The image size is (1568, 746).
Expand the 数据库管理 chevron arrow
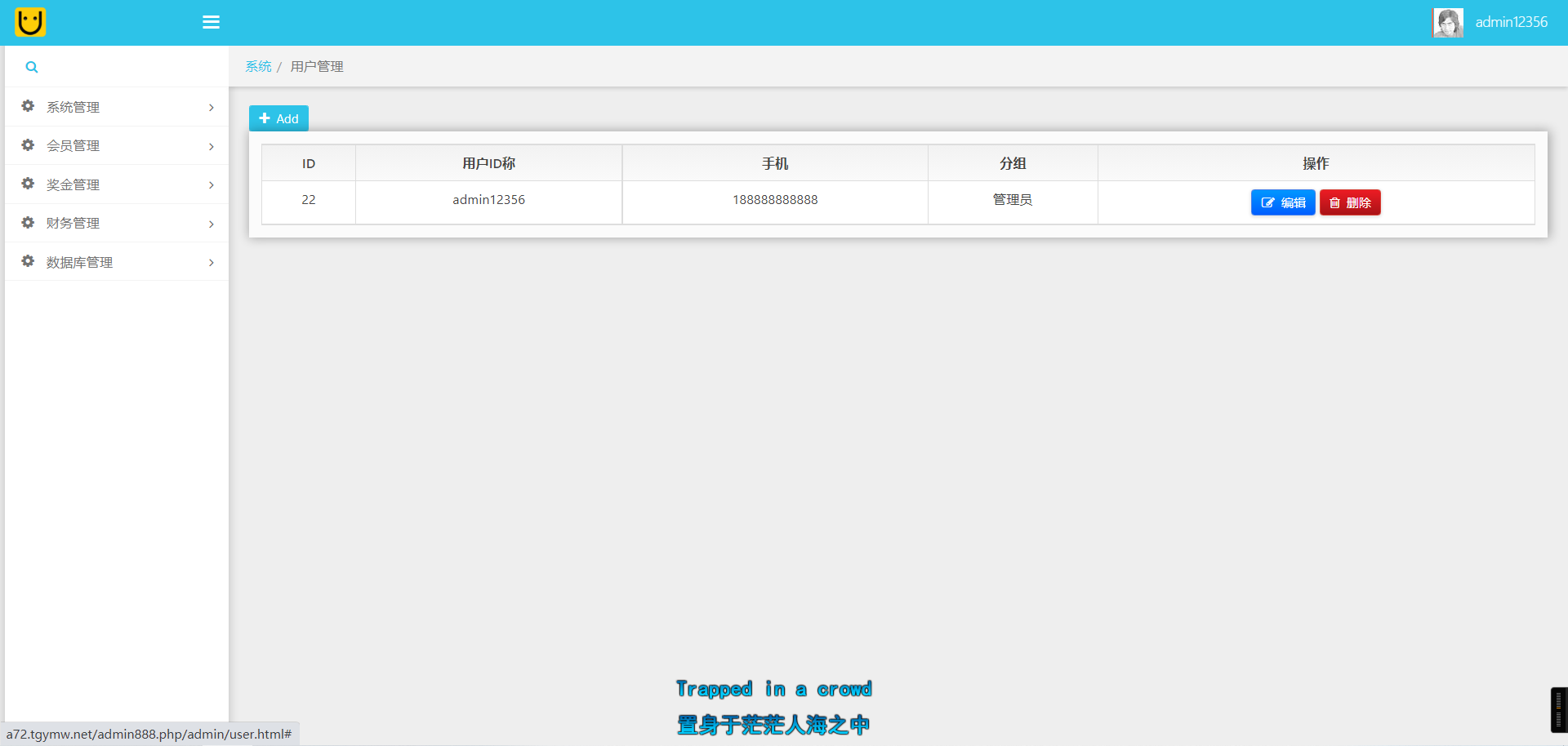pyautogui.click(x=212, y=263)
